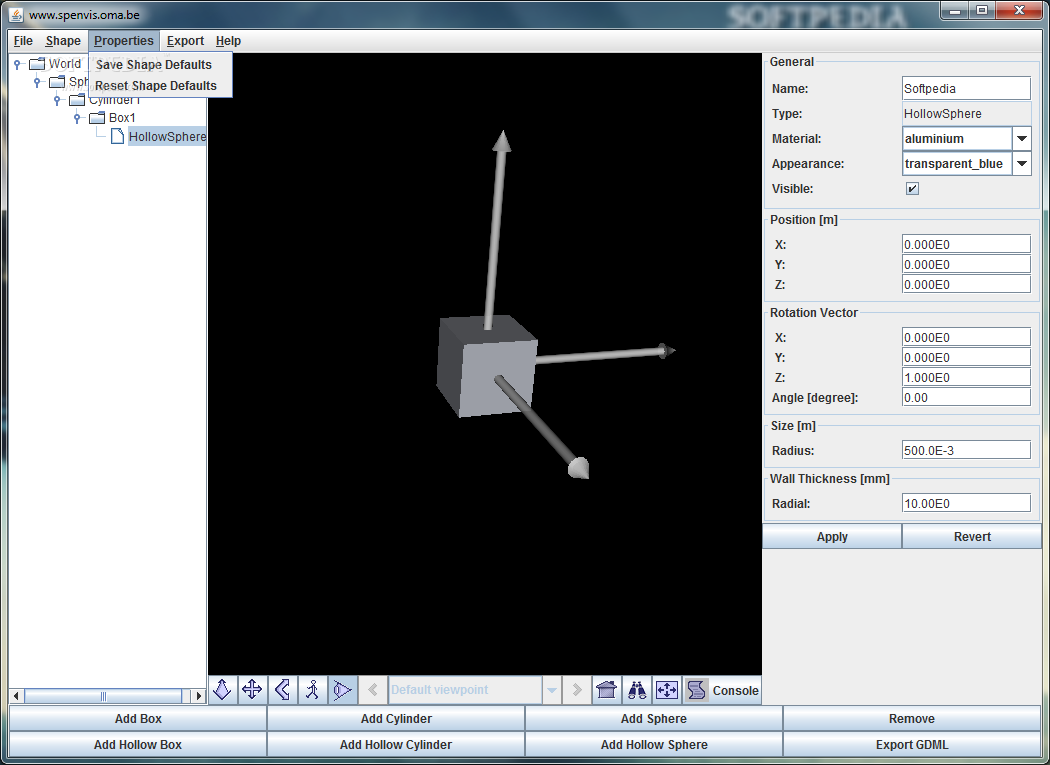The width and height of the screenshot is (1050, 765).
Task: Click the Position Z input field
Action: pyautogui.click(x=966, y=285)
